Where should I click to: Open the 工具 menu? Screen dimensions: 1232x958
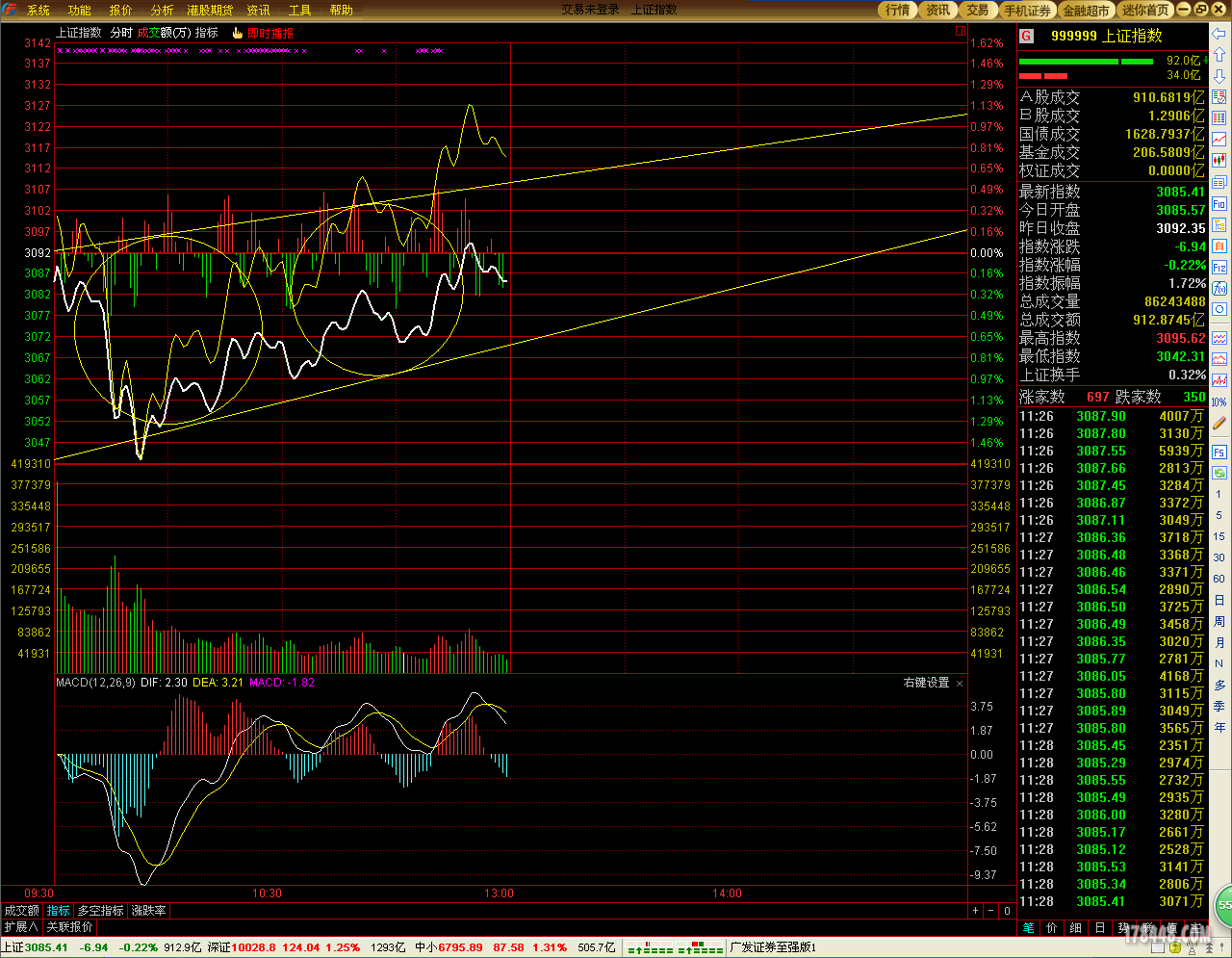point(300,10)
